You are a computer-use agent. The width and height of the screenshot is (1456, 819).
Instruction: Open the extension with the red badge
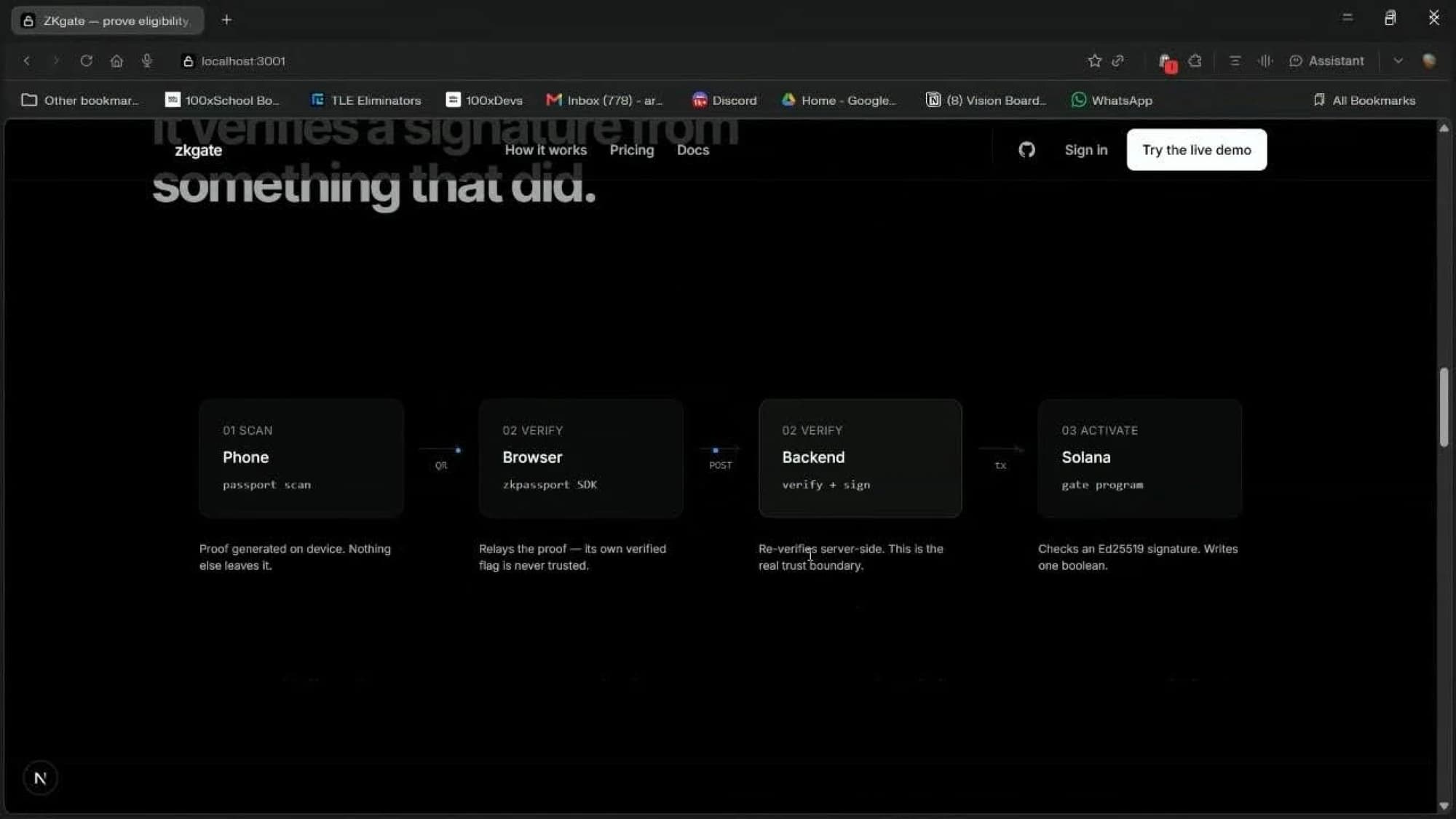(1167, 63)
